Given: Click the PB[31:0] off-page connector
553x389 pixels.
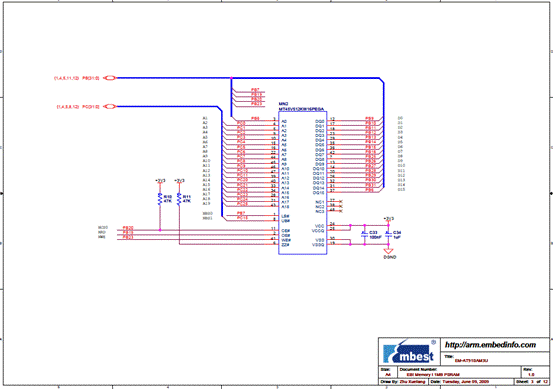Looking at the screenshot, I should pos(110,78).
